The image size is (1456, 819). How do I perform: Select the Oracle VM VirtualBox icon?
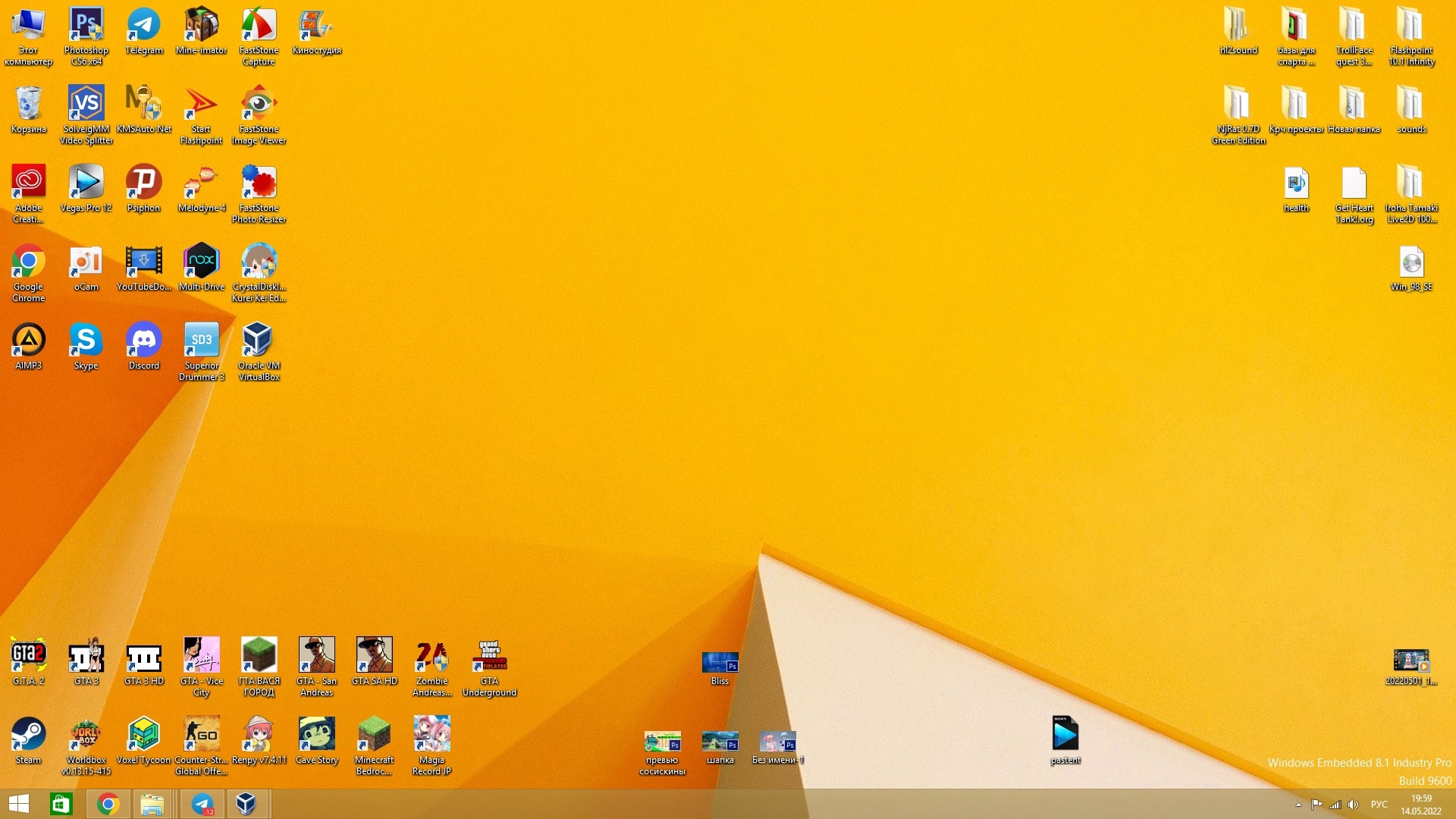point(259,340)
